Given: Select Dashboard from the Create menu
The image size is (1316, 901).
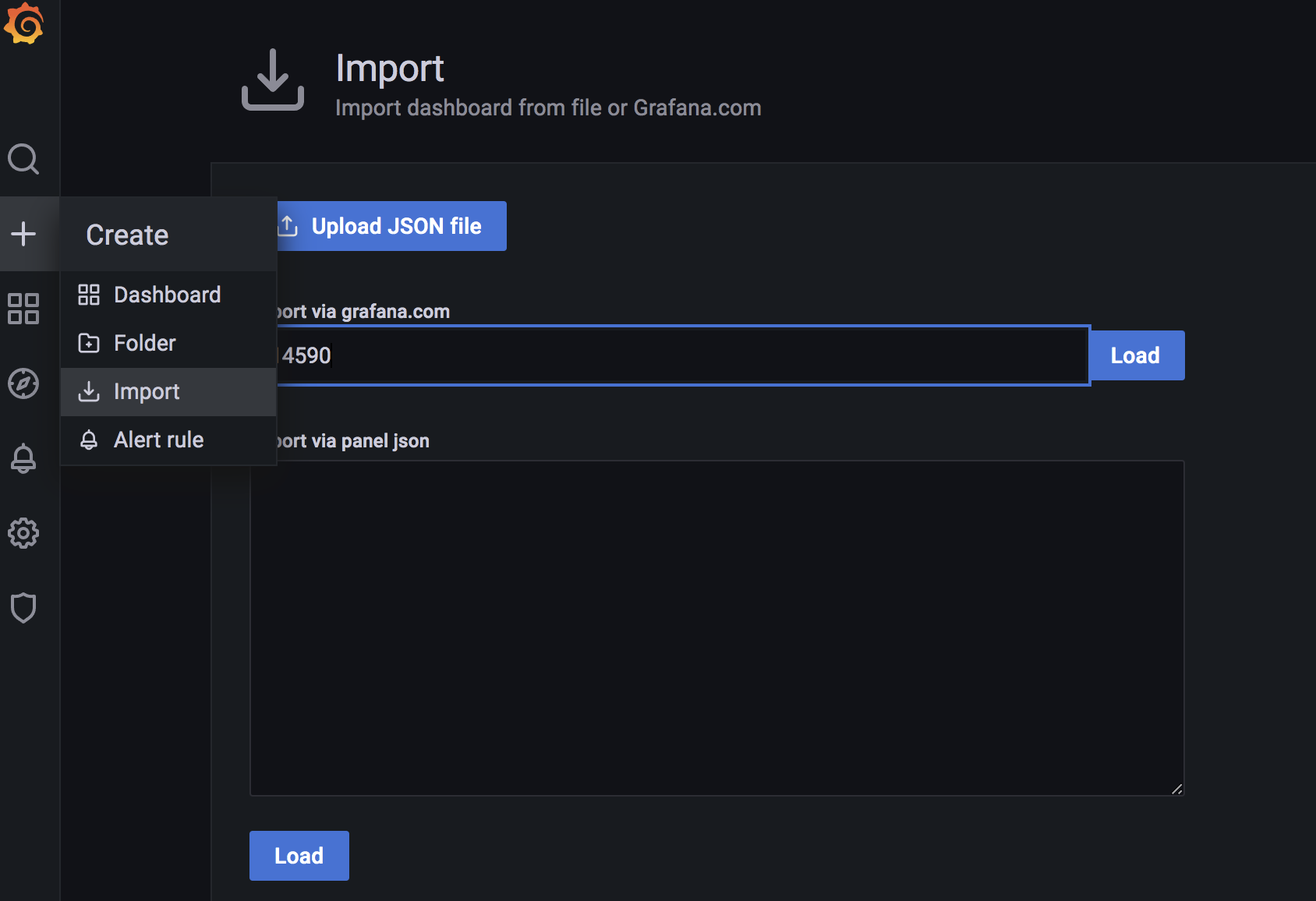Looking at the screenshot, I should 168,295.
